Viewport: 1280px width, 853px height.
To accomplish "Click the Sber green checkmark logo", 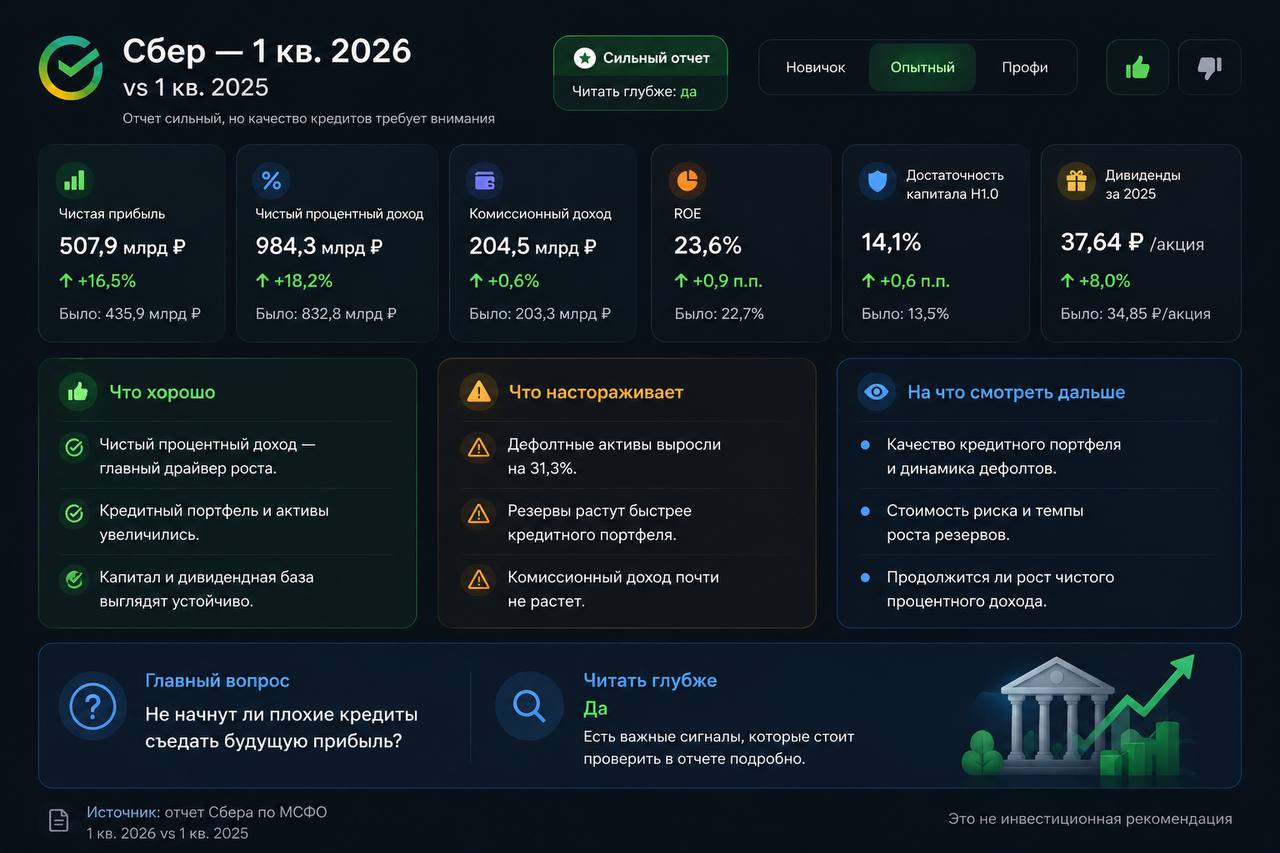I will pos(71,68).
